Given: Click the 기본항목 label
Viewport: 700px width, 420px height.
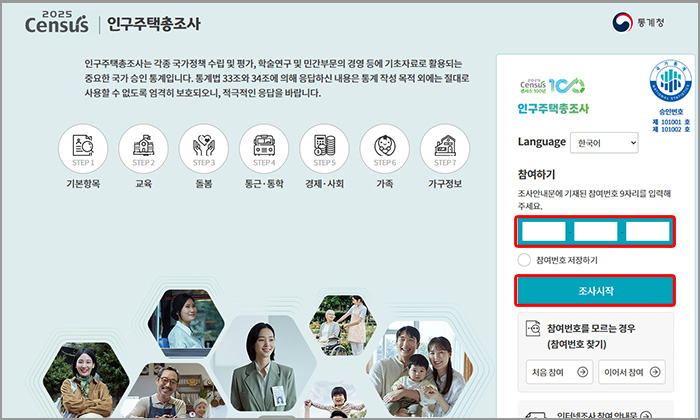Looking at the screenshot, I should click(83, 183).
